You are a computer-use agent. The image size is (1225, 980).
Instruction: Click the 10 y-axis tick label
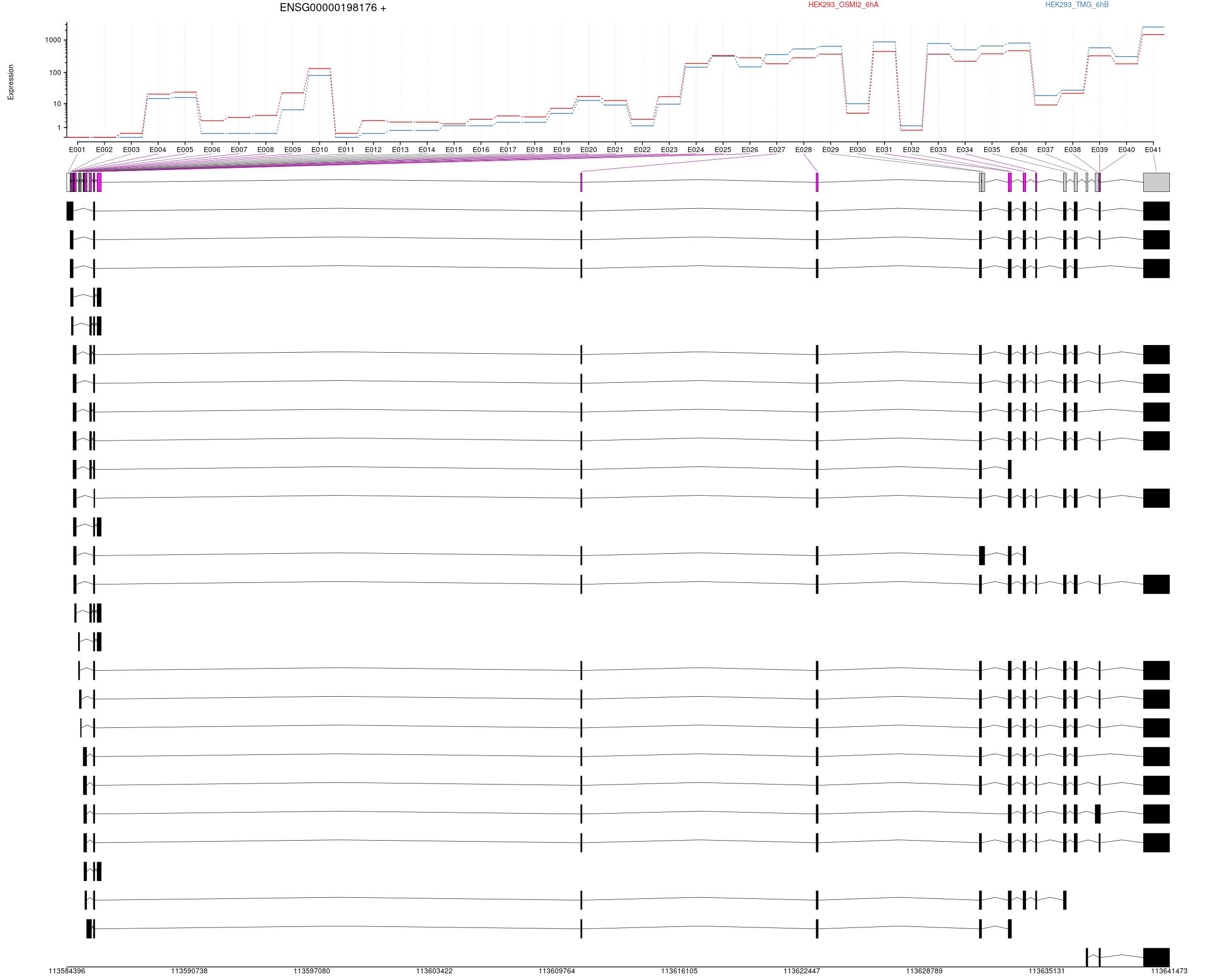[57, 104]
